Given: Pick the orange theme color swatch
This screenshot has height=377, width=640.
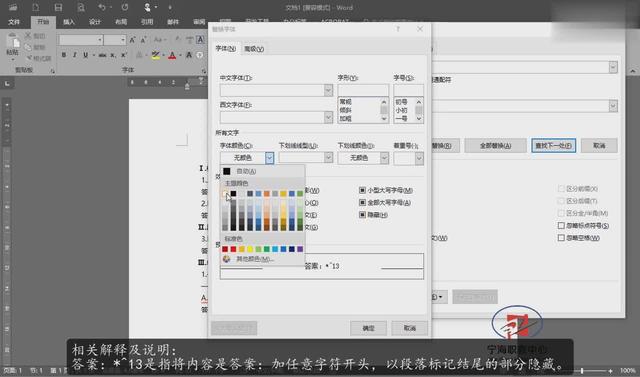Looking at the screenshot, I should [267, 193].
